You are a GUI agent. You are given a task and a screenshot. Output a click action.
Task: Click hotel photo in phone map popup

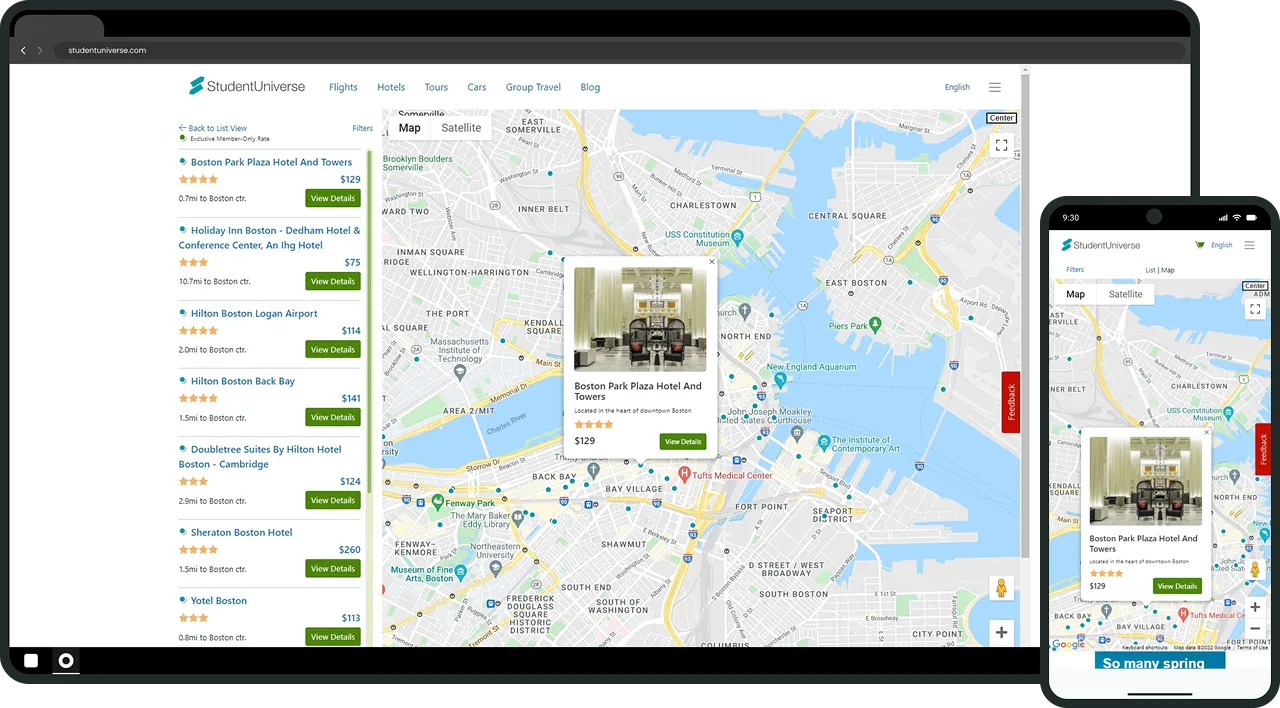pyautogui.click(x=1145, y=481)
